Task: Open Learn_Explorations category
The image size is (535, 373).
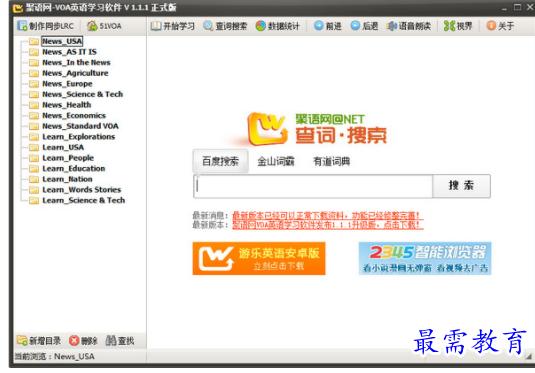Action: coord(78,137)
